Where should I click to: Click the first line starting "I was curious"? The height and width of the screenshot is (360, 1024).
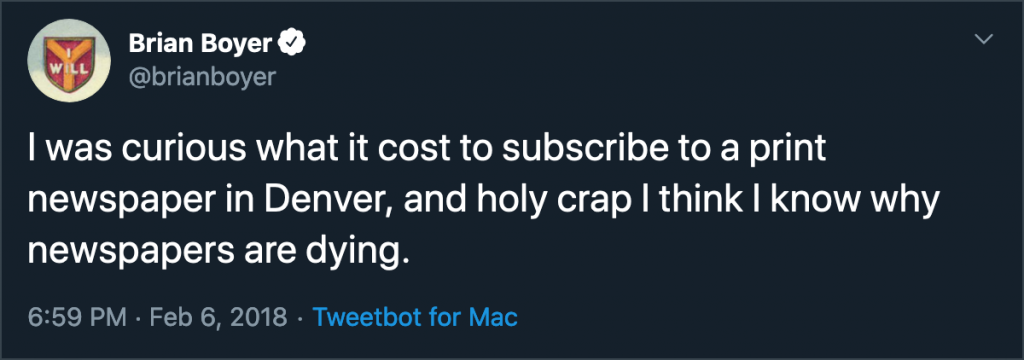click(x=428, y=151)
